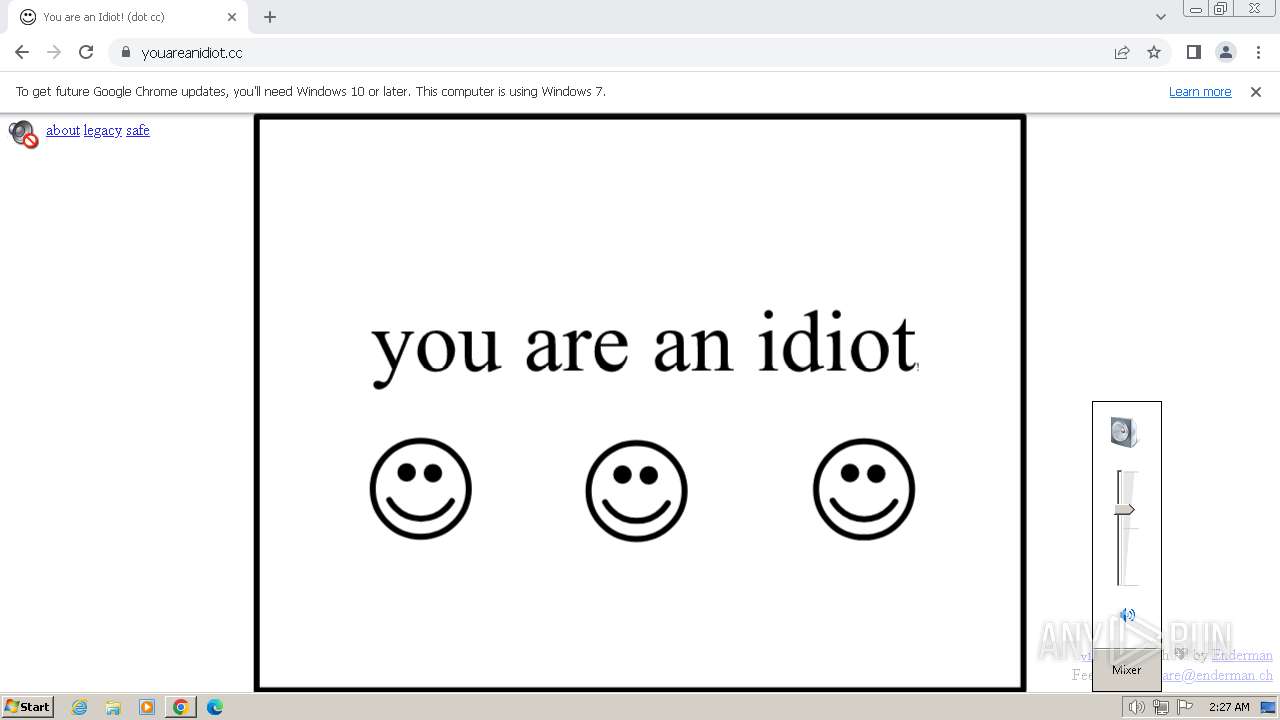Open speaker device properties icon

(x=1125, y=432)
